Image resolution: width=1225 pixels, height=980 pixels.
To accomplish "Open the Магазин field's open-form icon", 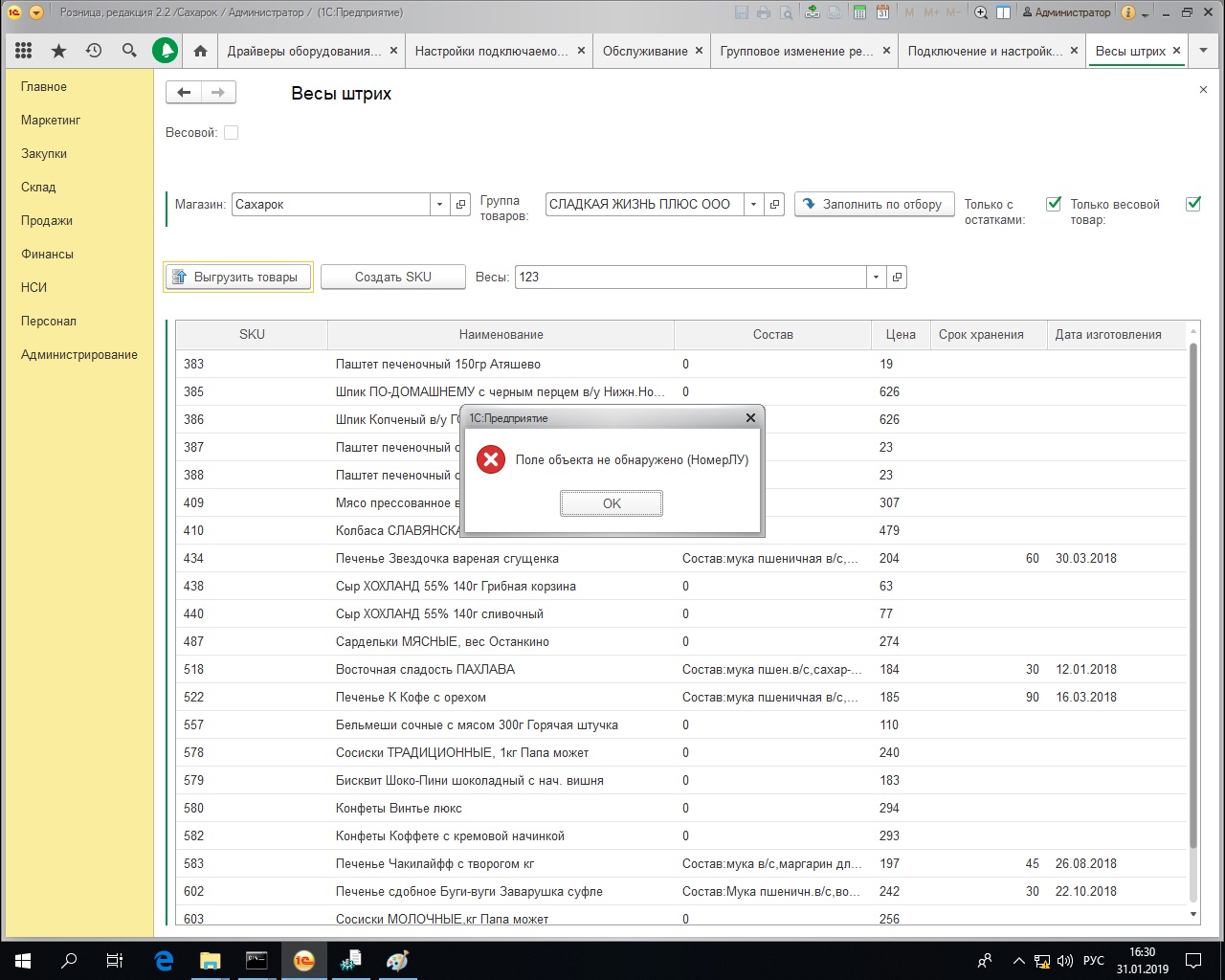I will pos(460,204).
